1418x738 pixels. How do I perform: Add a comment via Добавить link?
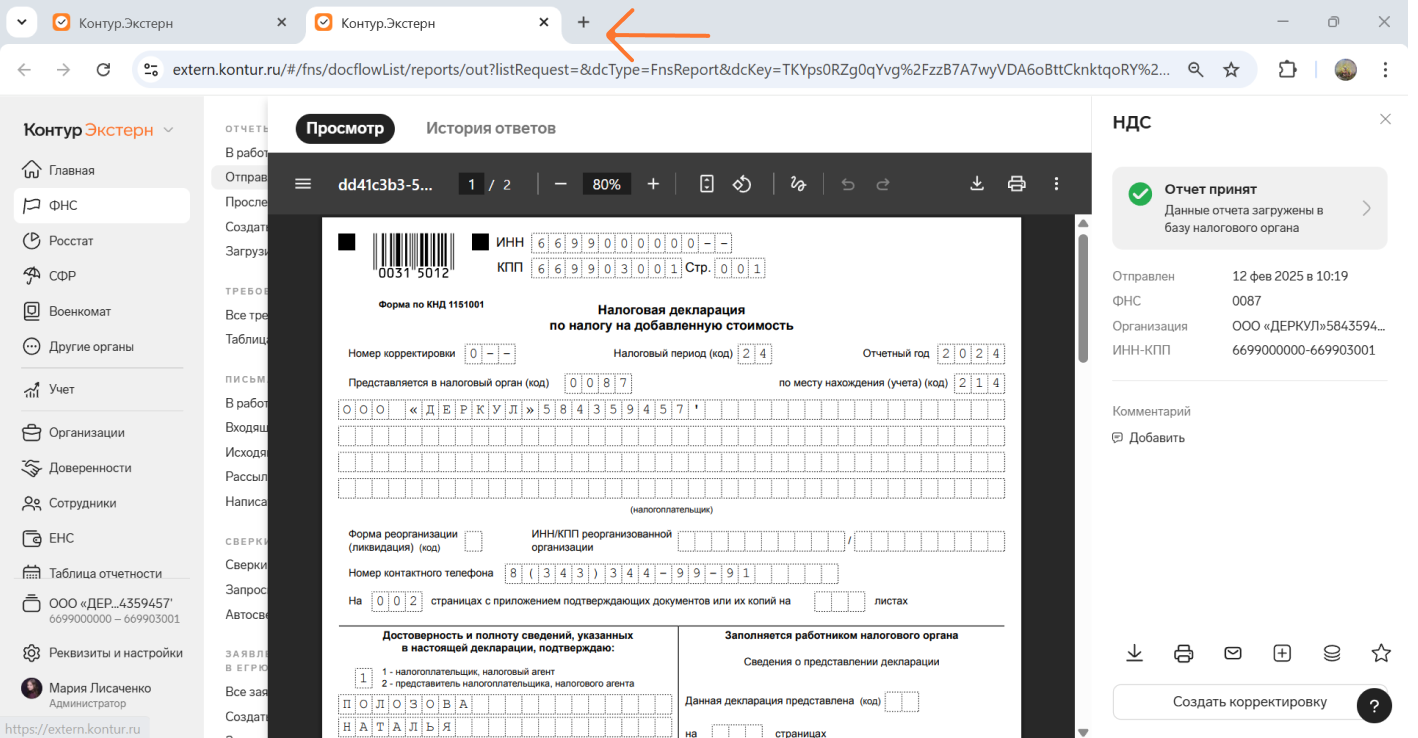click(1148, 437)
